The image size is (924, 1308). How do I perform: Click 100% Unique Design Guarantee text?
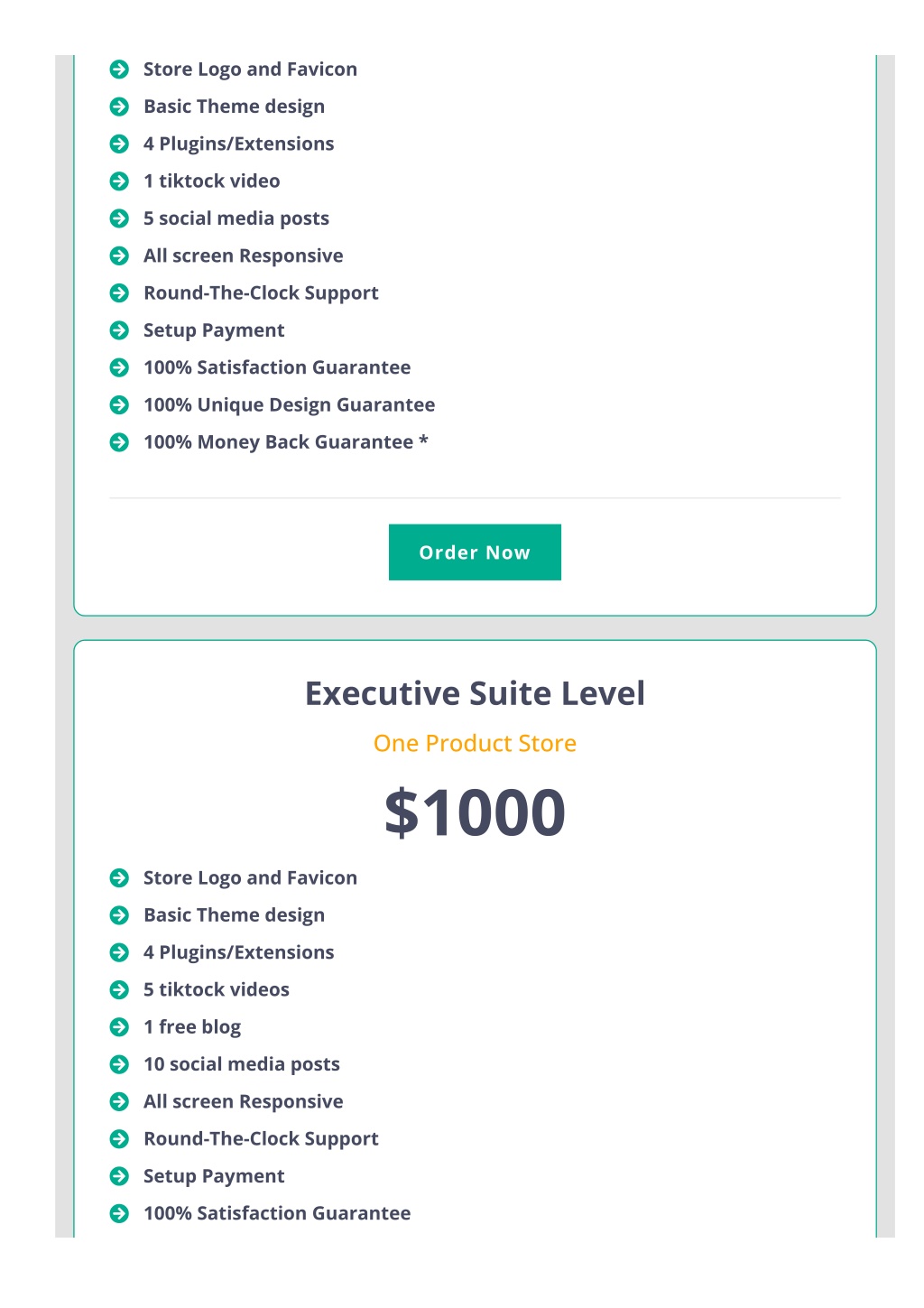pos(289,405)
